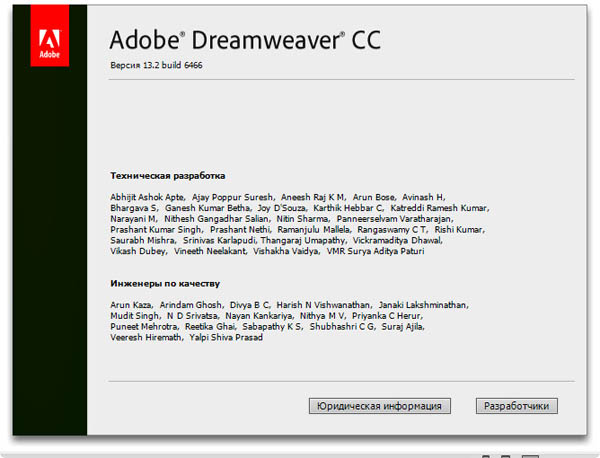This screenshot has height=458, width=600.
Task: Click the name Nithesh Gangadhar Salian
Action: tap(216, 218)
